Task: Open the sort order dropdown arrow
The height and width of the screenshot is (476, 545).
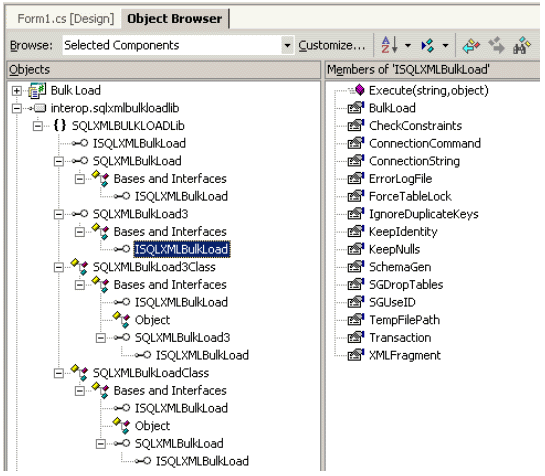Action: (x=408, y=46)
